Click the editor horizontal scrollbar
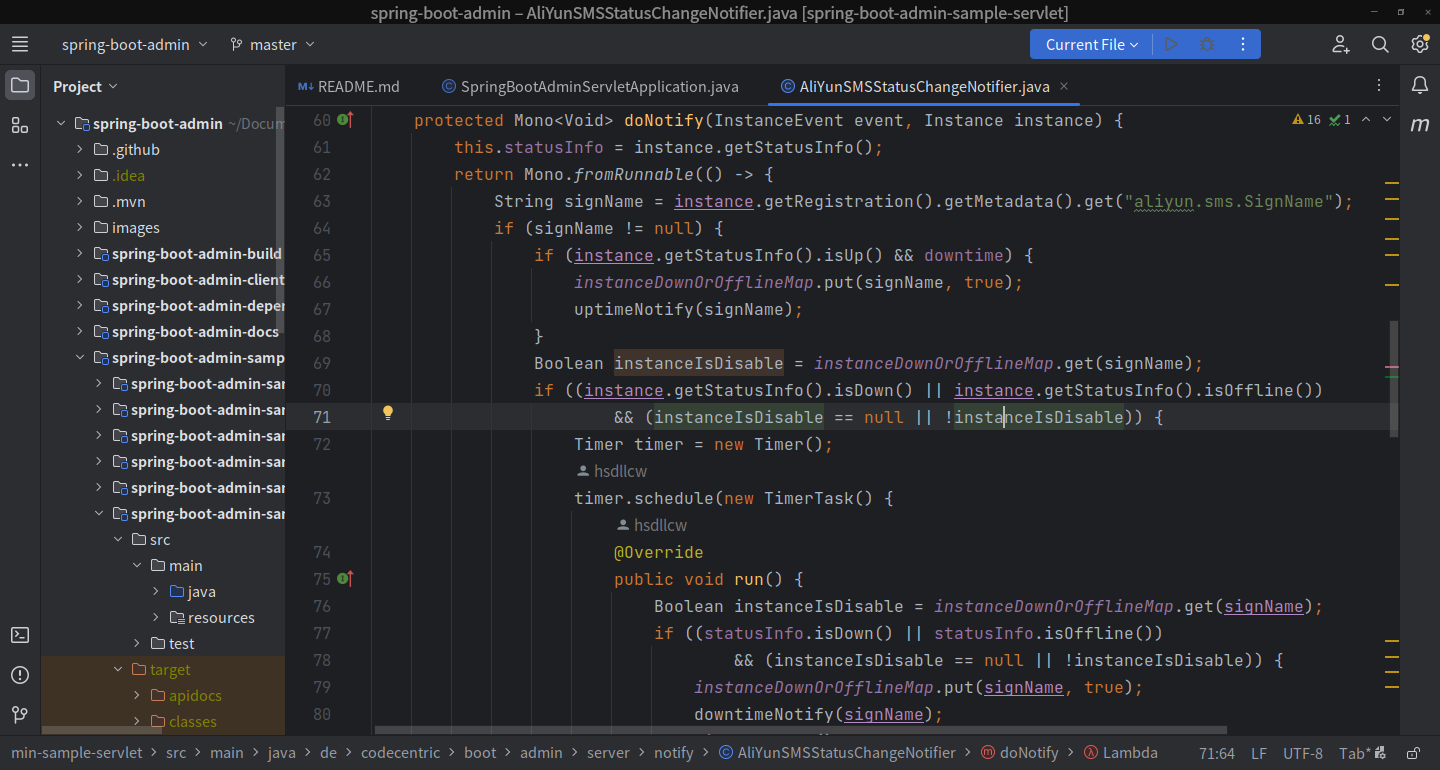The height and width of the screenshot is (770, 1440). pyautogui.click(x=800, y=730)
